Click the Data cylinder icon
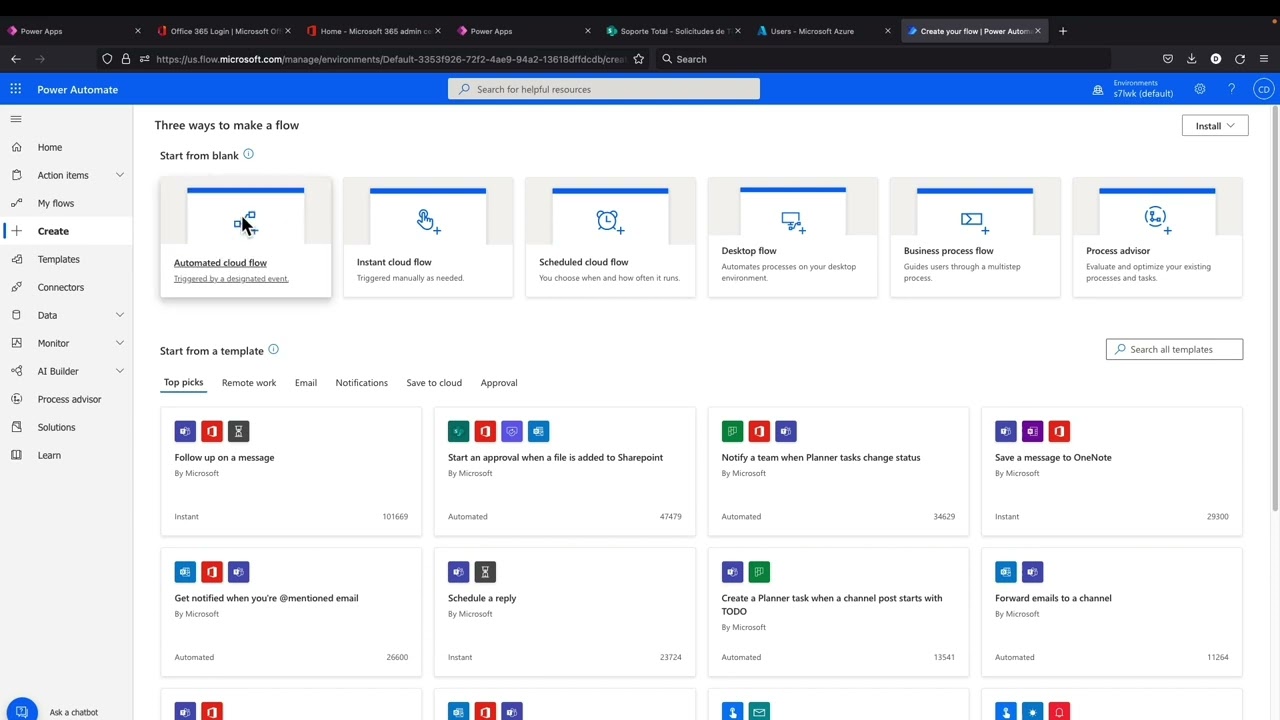The width and height of the screenshot is (1280, 720). tap(16, 315)
